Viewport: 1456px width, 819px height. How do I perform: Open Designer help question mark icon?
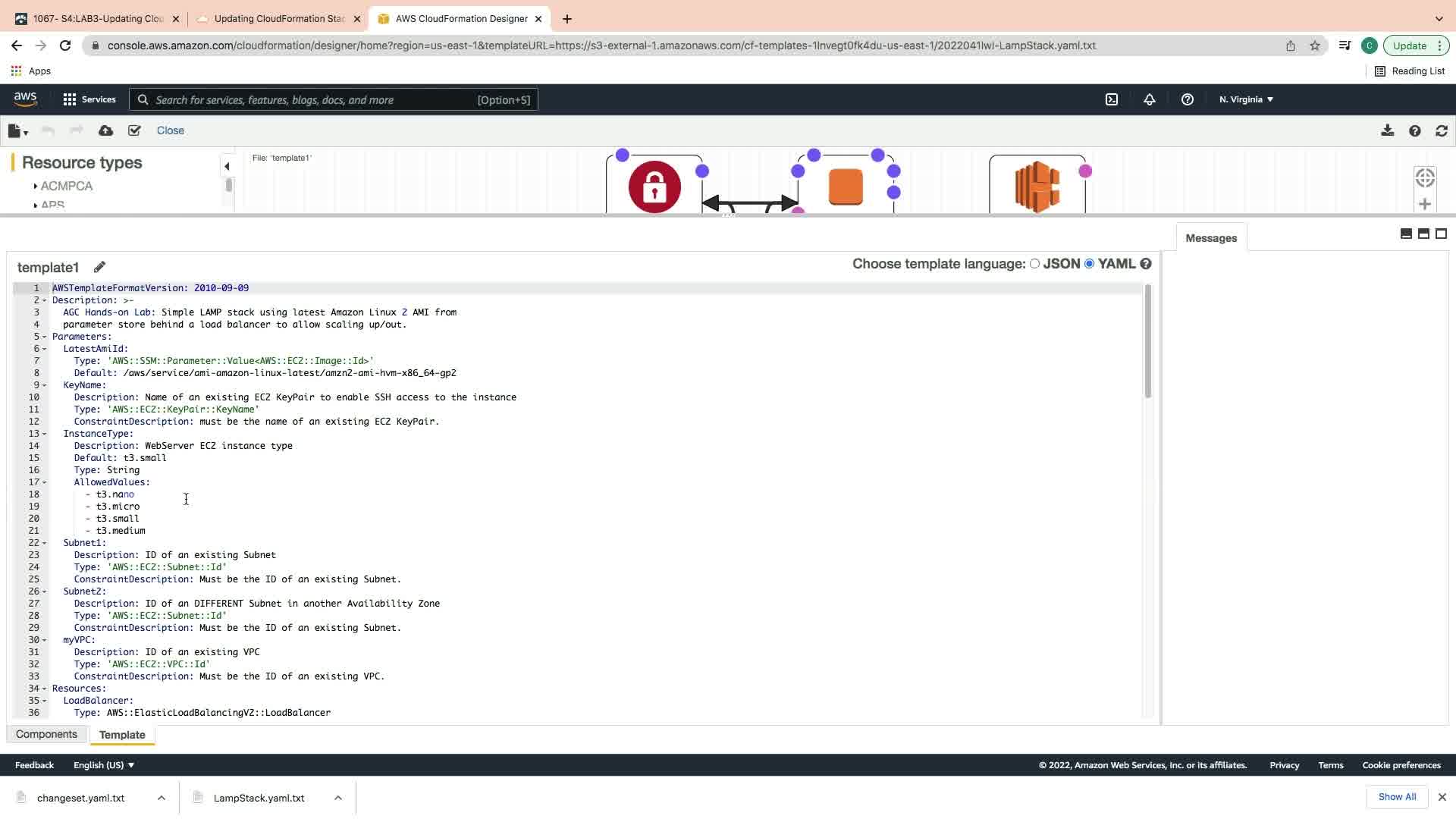click(x=1414, y=131)
